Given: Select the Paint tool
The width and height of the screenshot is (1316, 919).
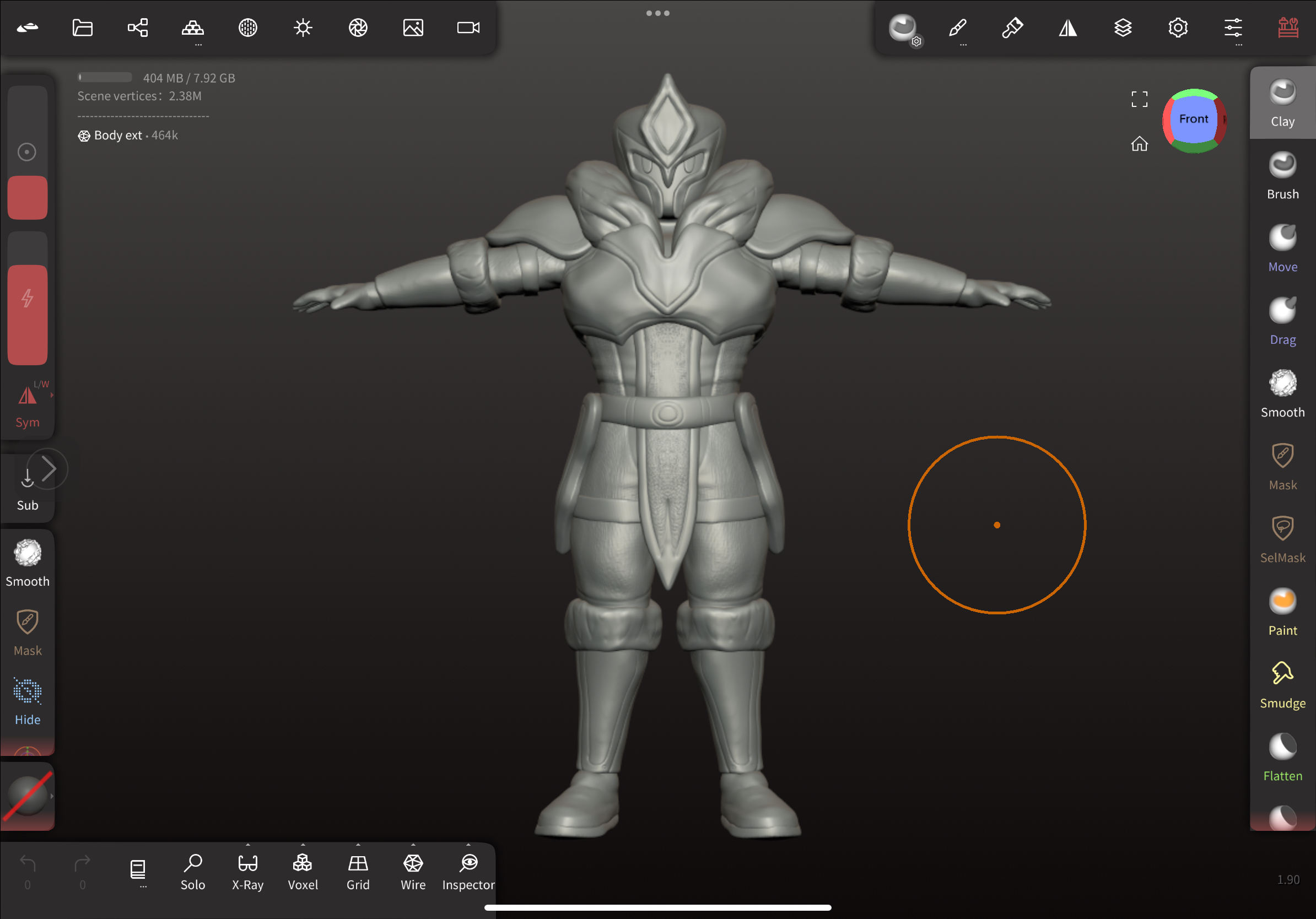Looking at the screenshot, I should point(1283,613).
